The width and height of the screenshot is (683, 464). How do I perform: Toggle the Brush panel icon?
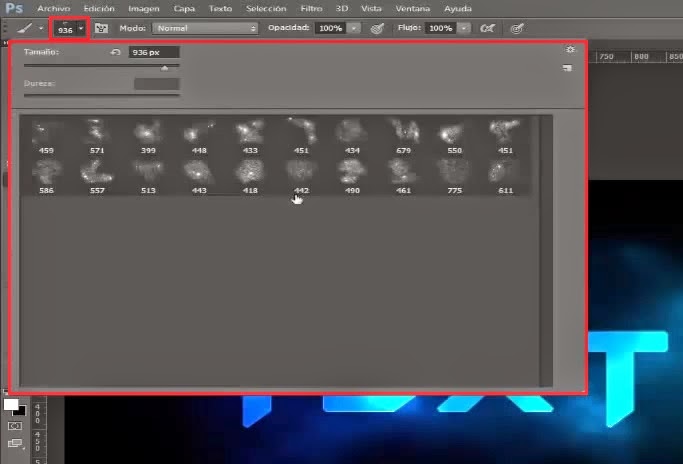tap(101, 28)
